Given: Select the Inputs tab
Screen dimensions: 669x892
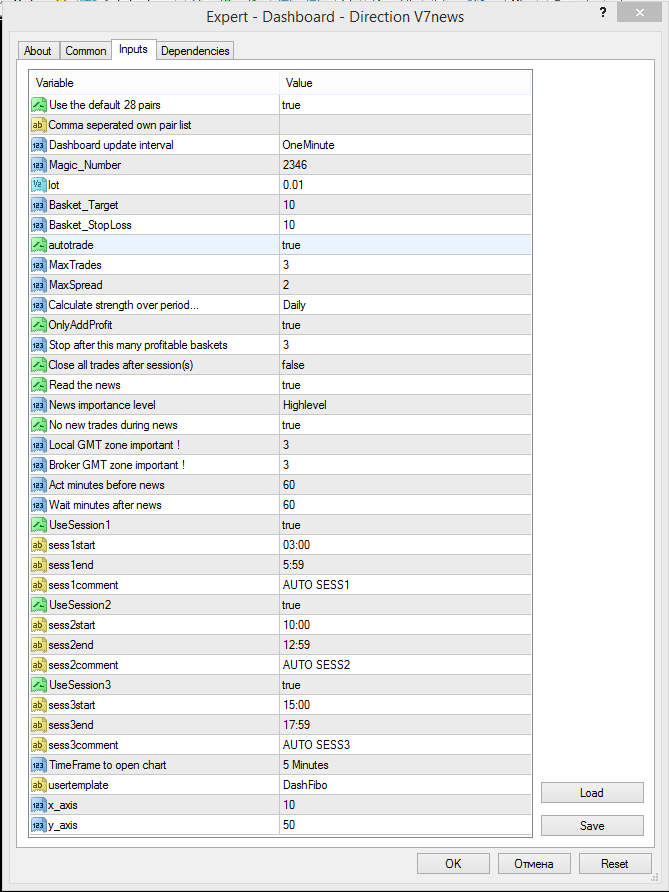Looking at the screenshot, I should pos(134,49).
